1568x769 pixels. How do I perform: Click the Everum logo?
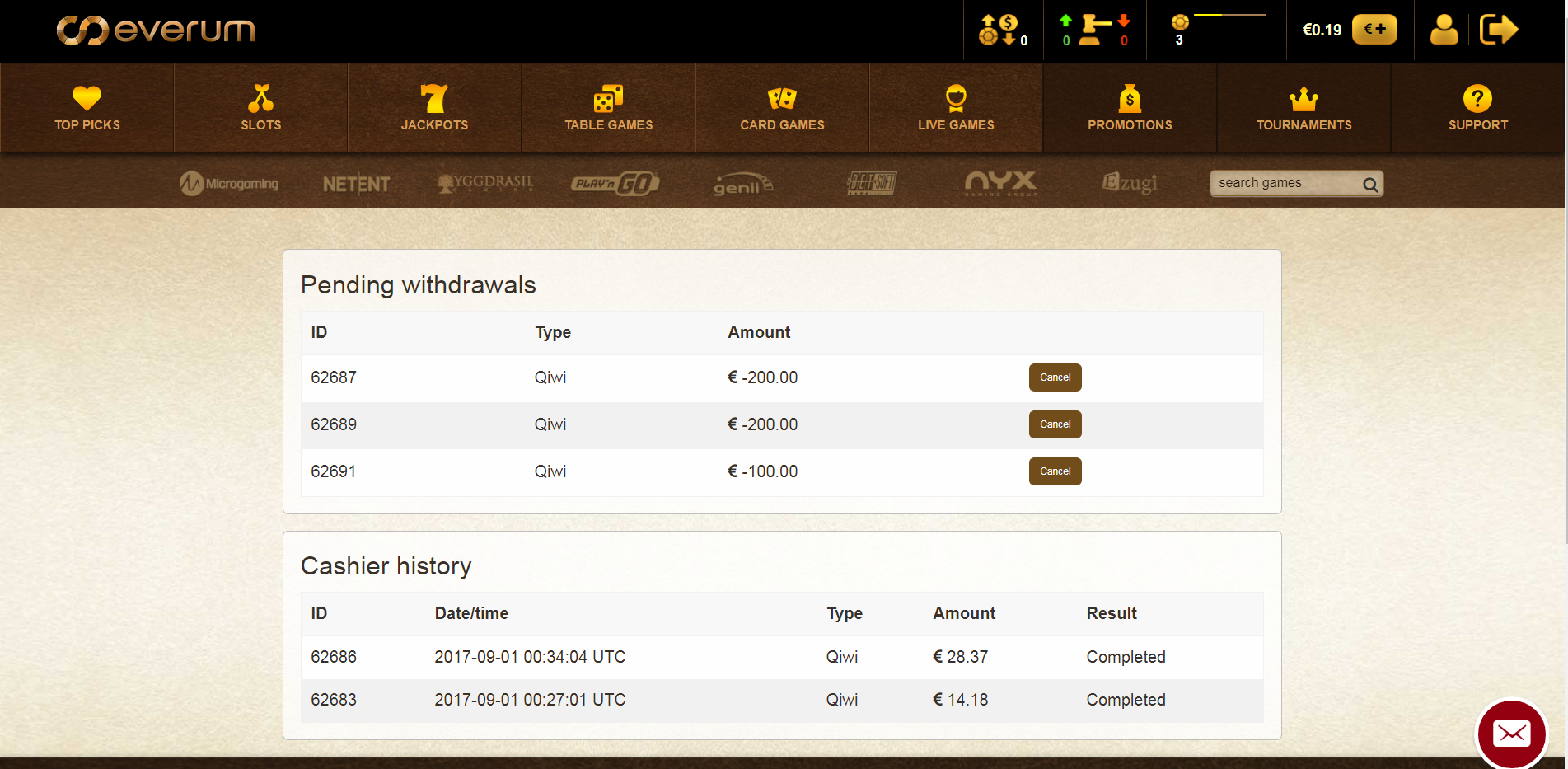coord(156,30)
